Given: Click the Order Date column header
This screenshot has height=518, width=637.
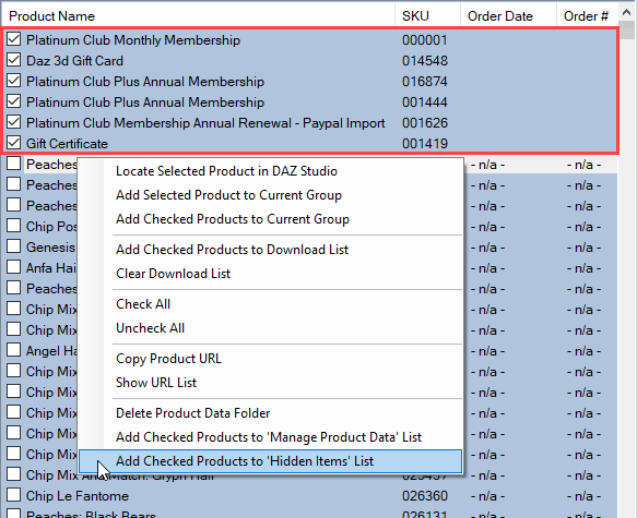Looking at the screenshot, I should [498, 16].
